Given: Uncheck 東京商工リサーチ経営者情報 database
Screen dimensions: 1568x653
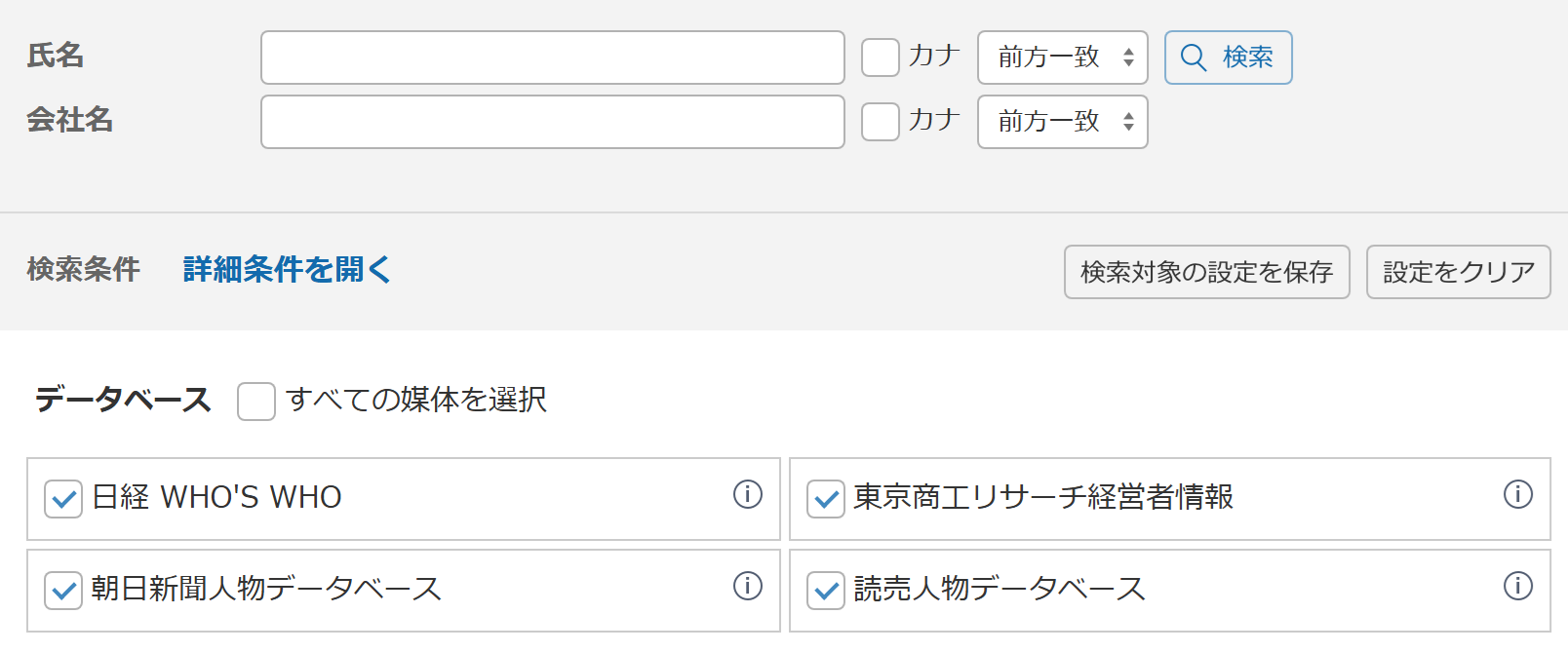Looking at the screenshot, I should 826,499.
